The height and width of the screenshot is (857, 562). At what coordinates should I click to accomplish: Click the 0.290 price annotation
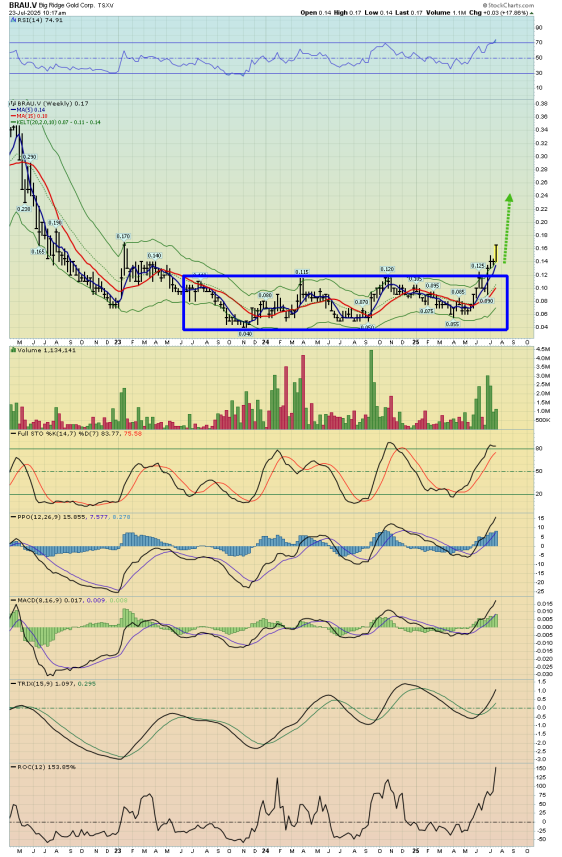pyautogui.click(x=30, y=157)
